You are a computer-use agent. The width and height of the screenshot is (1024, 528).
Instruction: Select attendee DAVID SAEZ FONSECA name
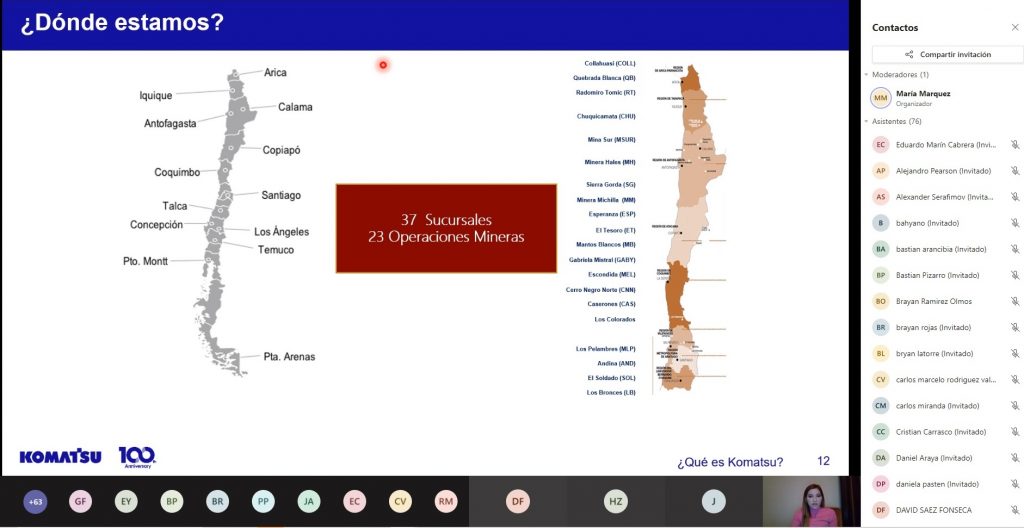(934, 510)
